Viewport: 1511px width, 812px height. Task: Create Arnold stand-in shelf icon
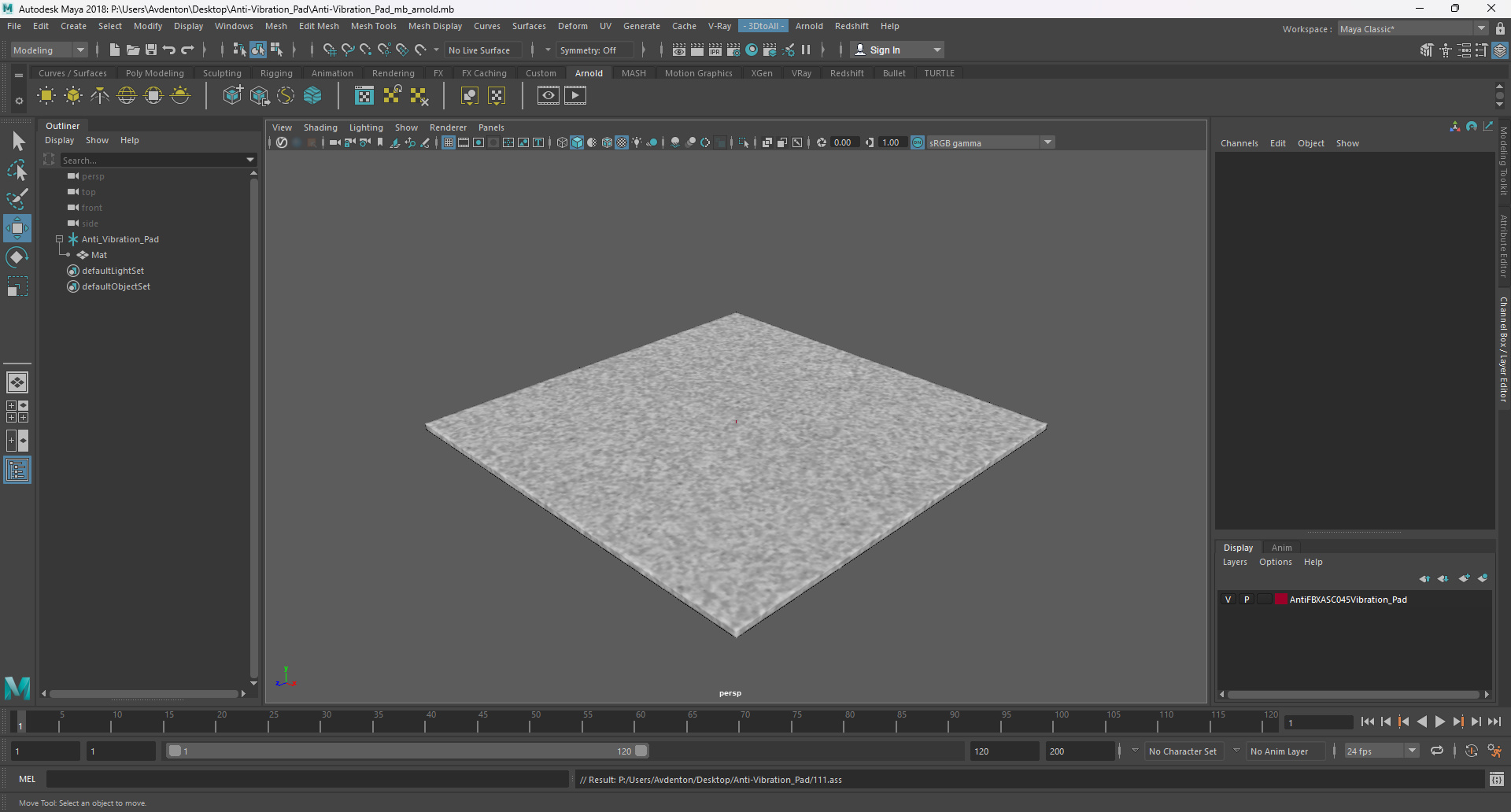point(232,96)
